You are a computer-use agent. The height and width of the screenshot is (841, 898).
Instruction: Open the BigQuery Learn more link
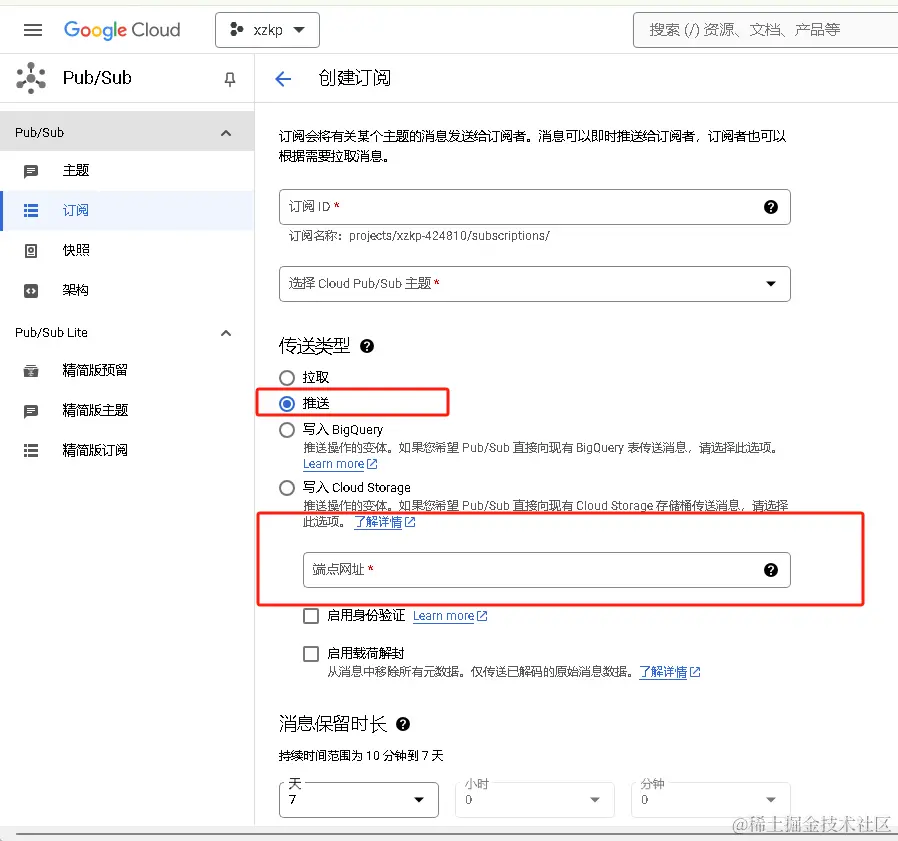(x=340, y=464)
